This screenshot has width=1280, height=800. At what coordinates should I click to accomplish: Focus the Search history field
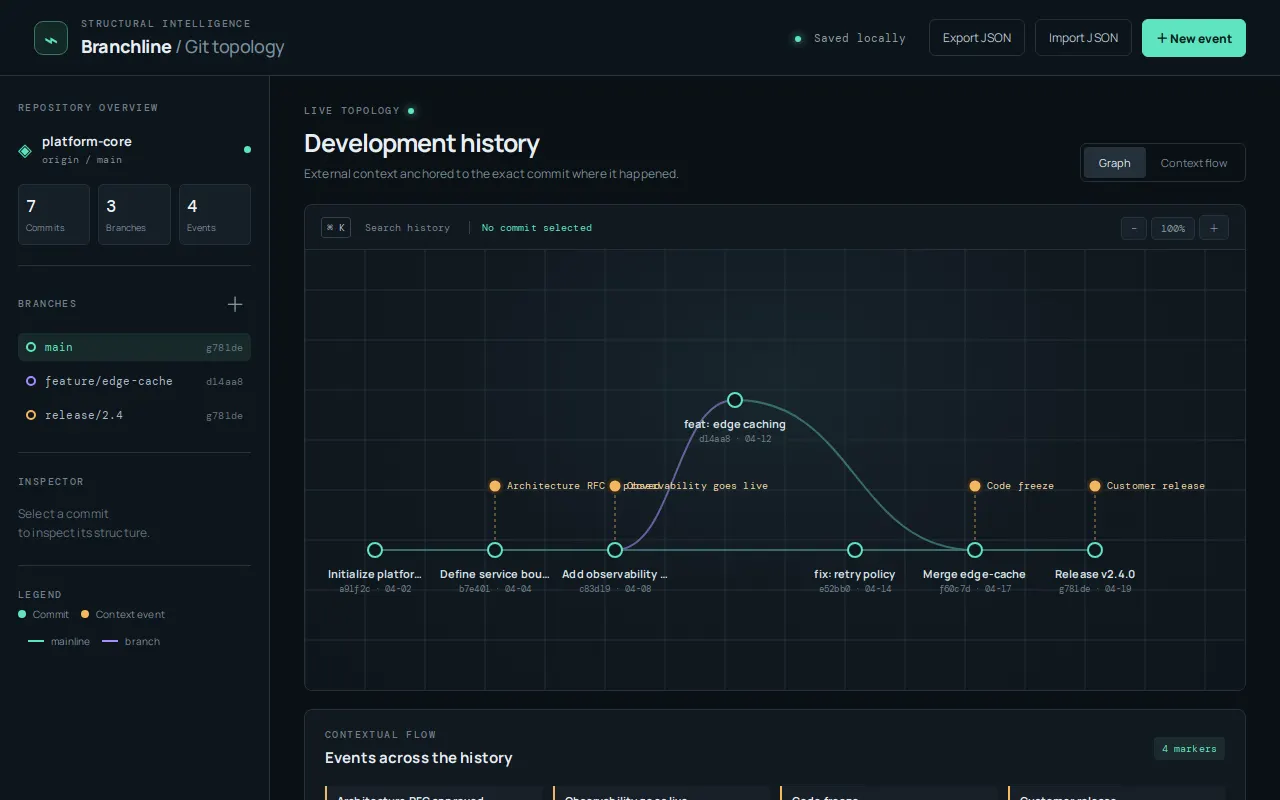(407, 228)
